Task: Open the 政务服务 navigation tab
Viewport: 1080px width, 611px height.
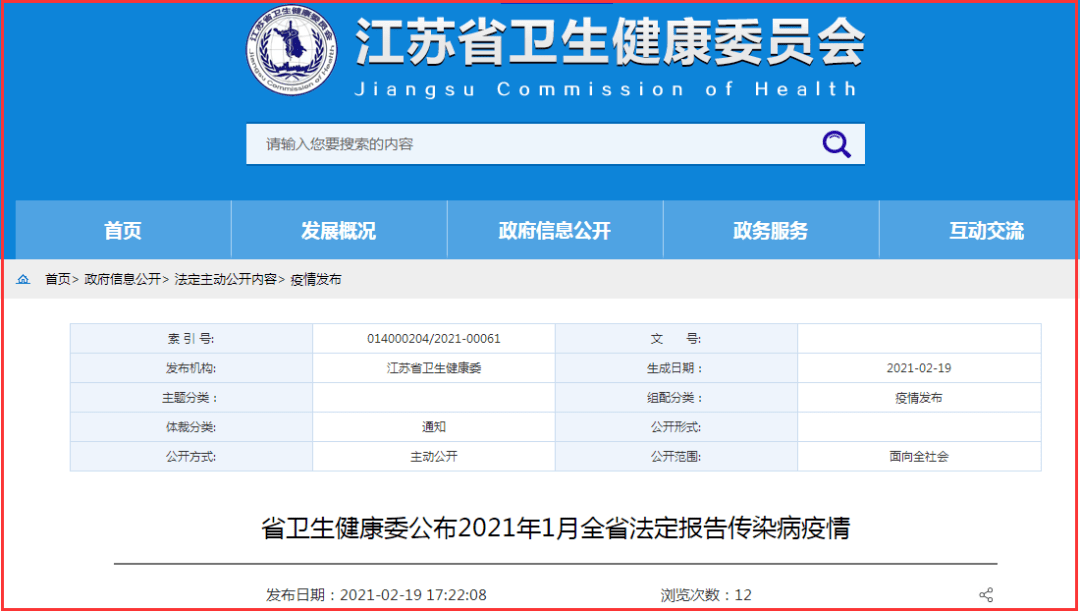Action: [x=771, y=231]
